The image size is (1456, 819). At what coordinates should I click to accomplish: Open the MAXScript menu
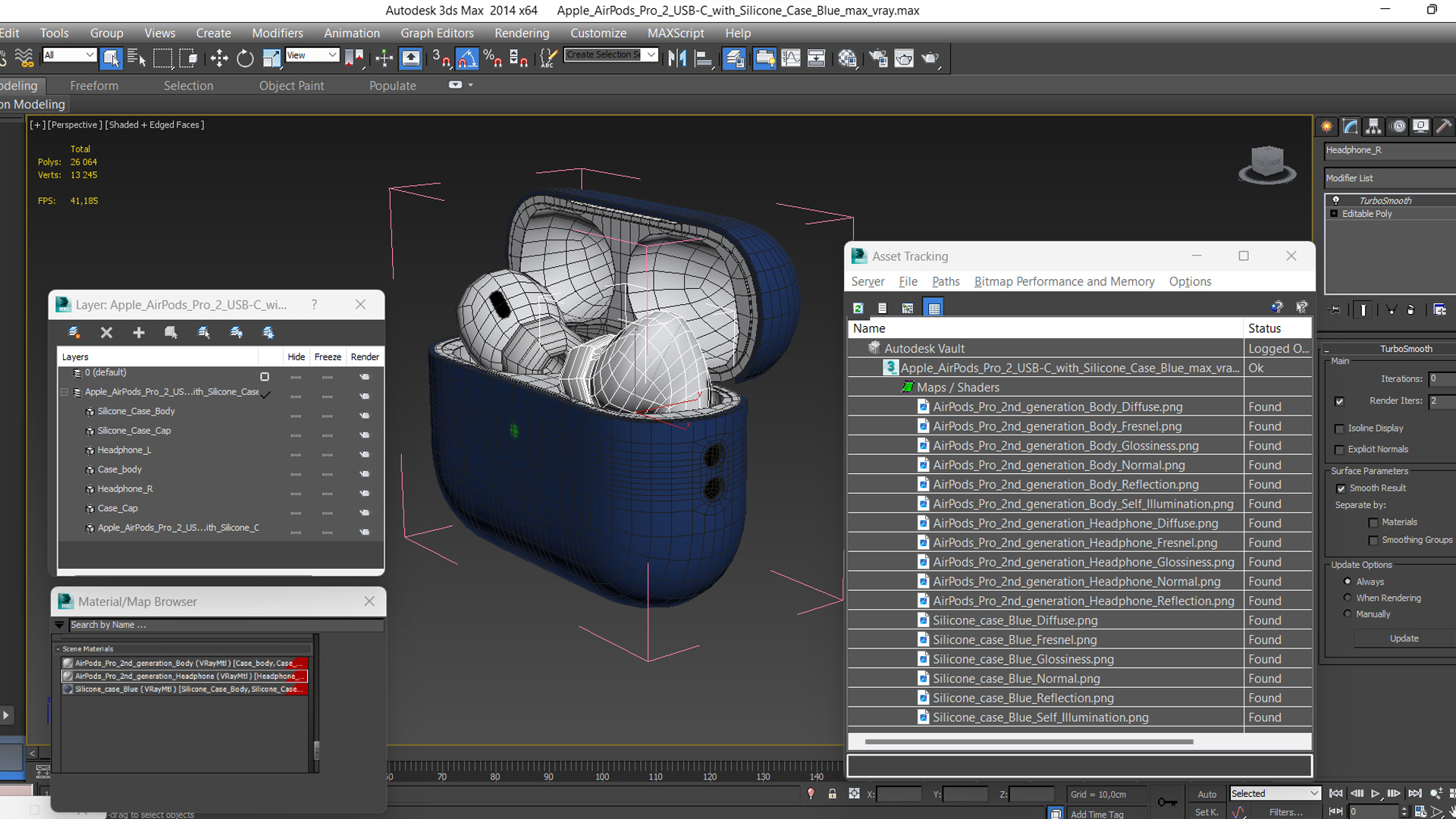(676, 33)
